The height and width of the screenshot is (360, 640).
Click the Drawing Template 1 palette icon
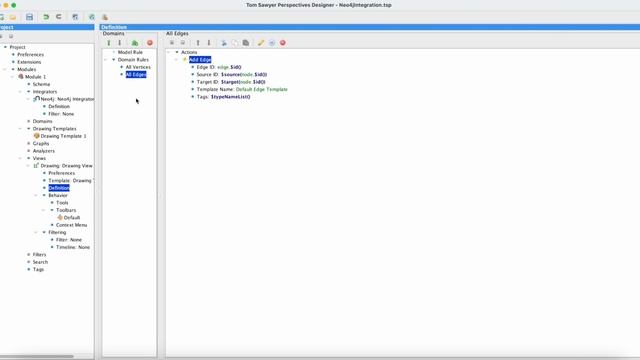coord(36,136)
